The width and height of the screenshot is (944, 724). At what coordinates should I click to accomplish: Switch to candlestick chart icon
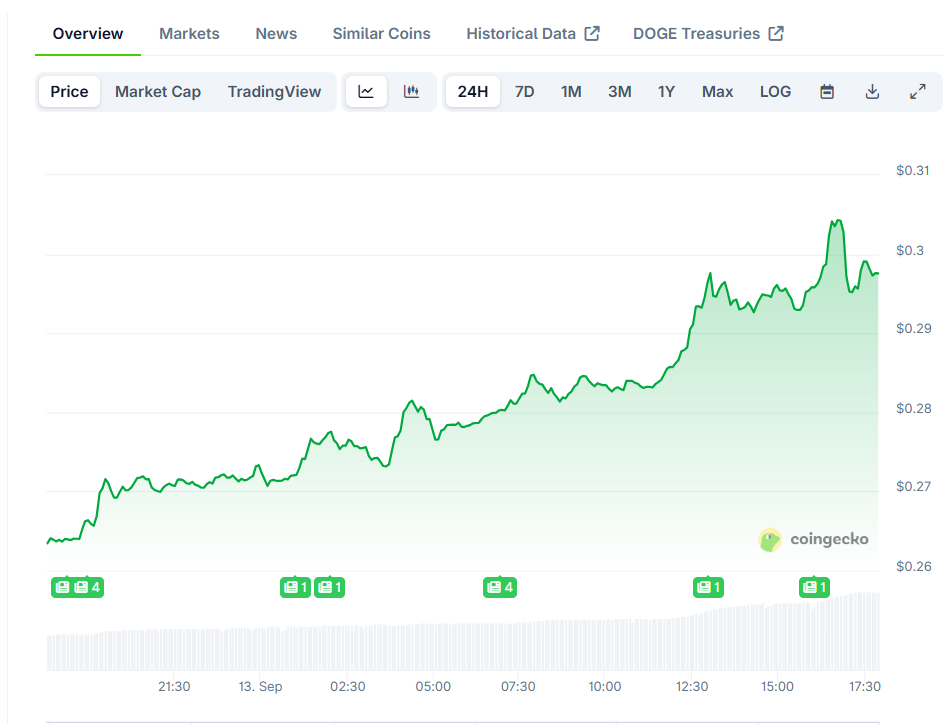tap(411, 91)
